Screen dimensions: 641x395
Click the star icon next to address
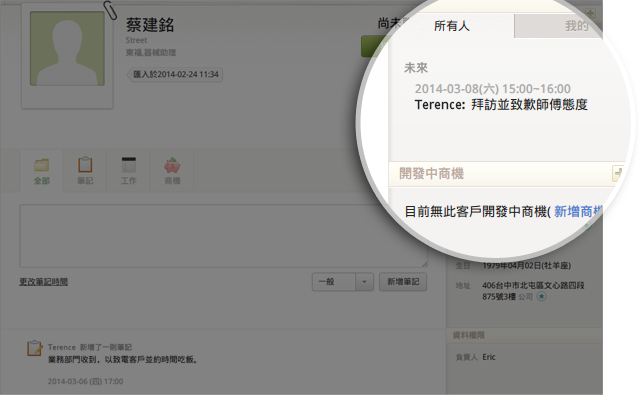[x=541, y=296]
